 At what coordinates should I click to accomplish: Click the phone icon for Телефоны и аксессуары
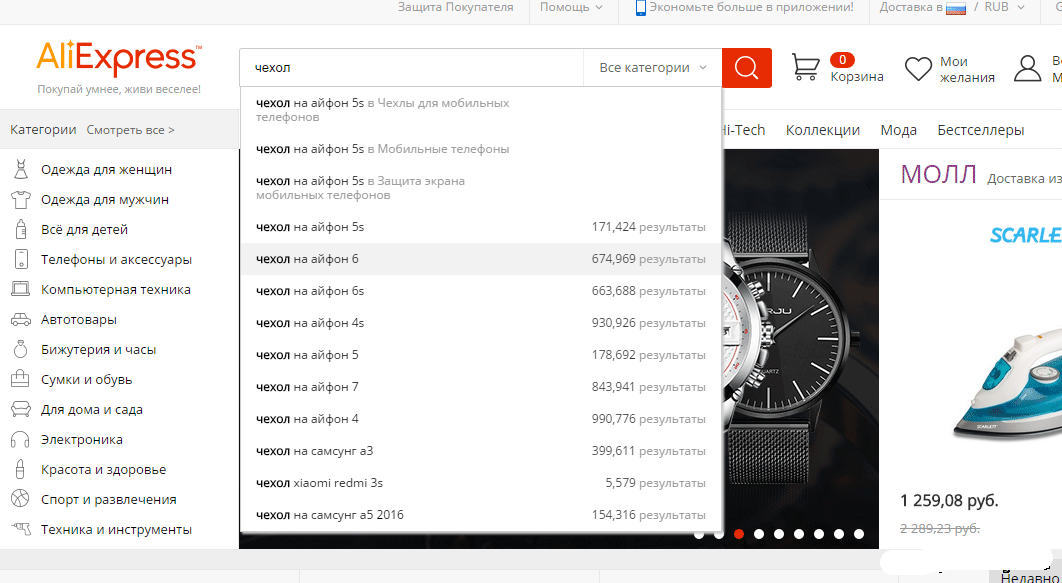tap(21, 259)
